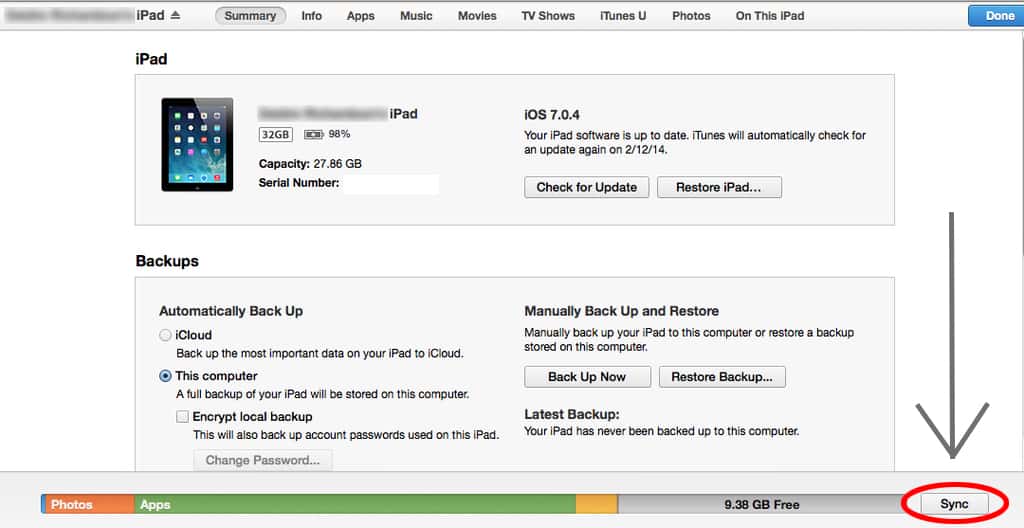Open the Summary tab
The image size is (1024, 528).
[x=250, y=16]
